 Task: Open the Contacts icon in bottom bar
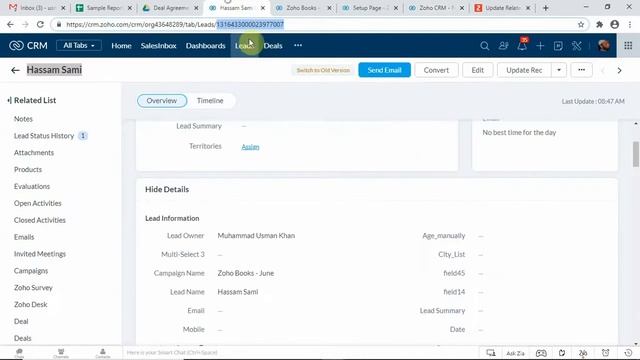[x=102, y=353]
